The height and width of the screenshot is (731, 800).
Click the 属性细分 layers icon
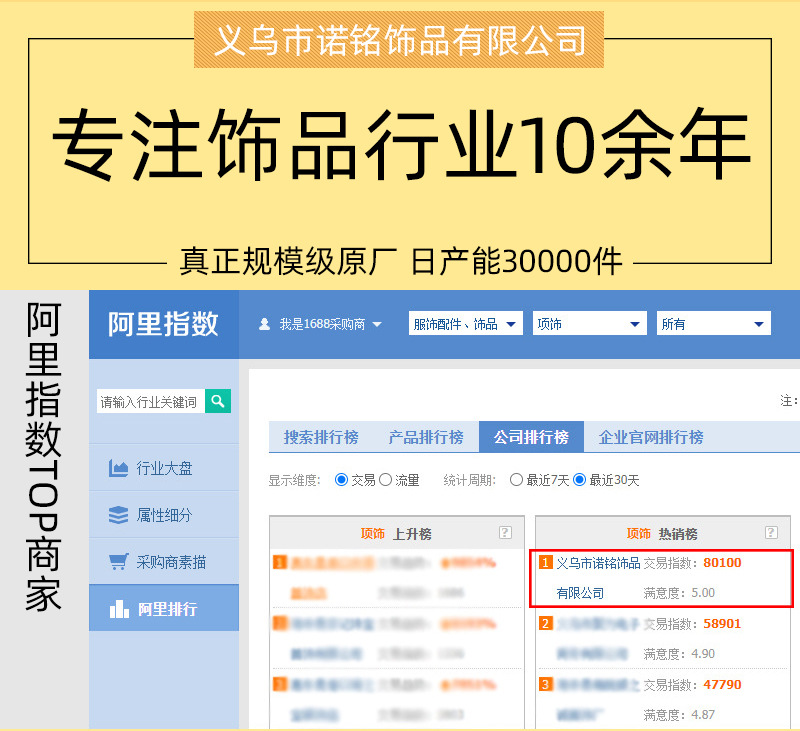pyautogui.click(x=118, y=515)
